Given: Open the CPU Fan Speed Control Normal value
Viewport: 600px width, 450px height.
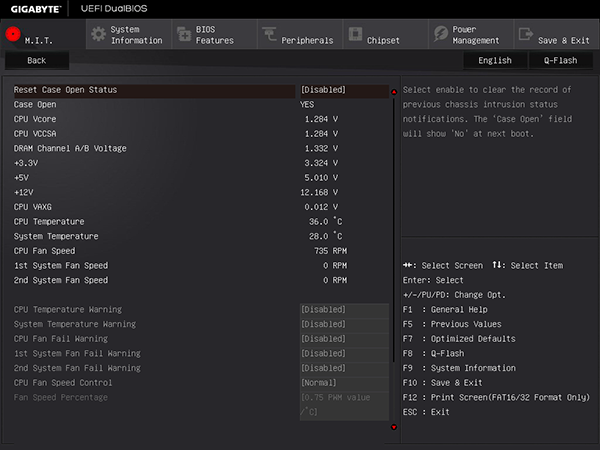Looking at the screenshot, I should 344,383.
